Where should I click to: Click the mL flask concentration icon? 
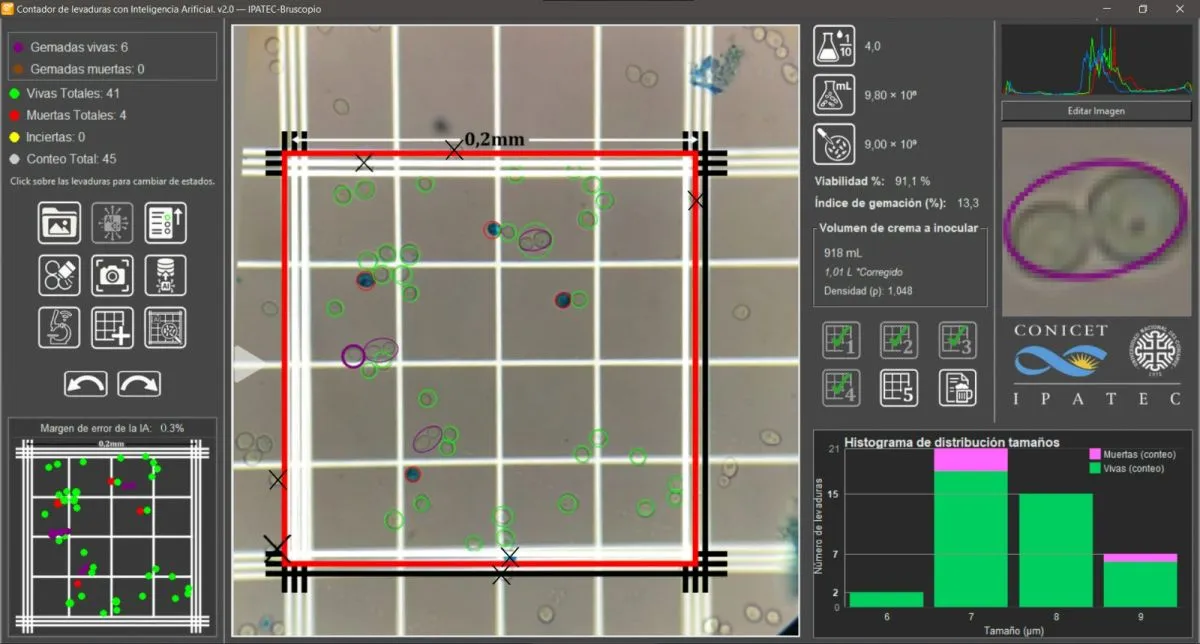coord(833,94)
